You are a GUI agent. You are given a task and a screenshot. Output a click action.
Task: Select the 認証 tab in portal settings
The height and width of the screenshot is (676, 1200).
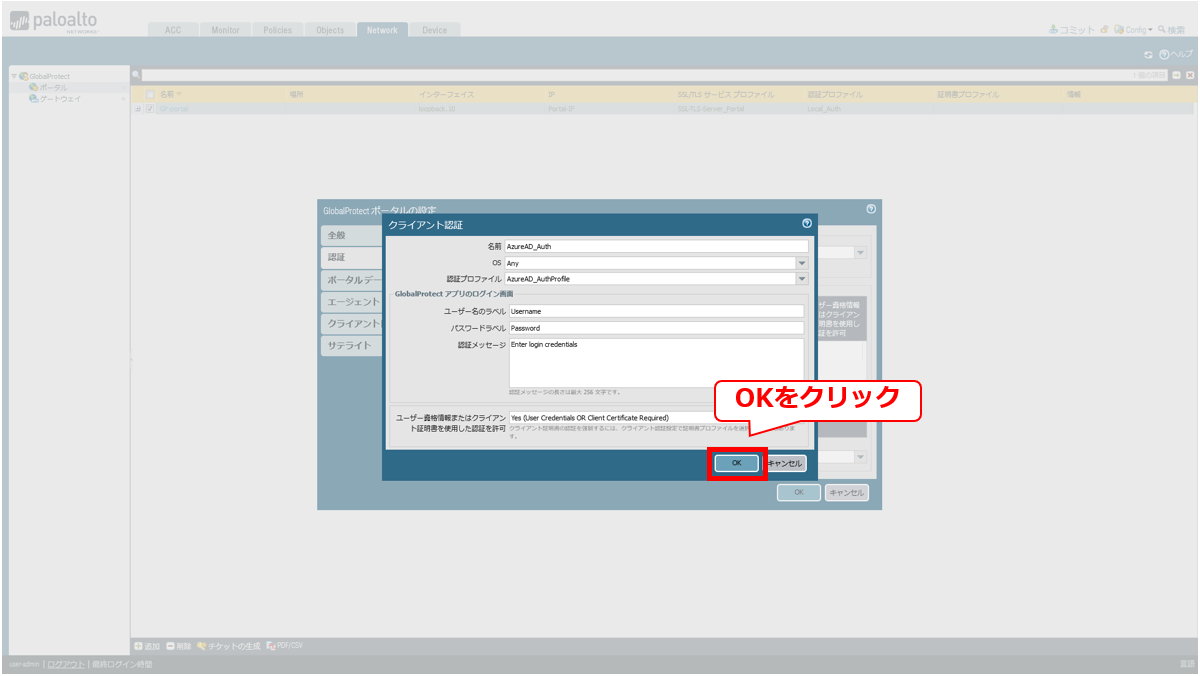352,257
